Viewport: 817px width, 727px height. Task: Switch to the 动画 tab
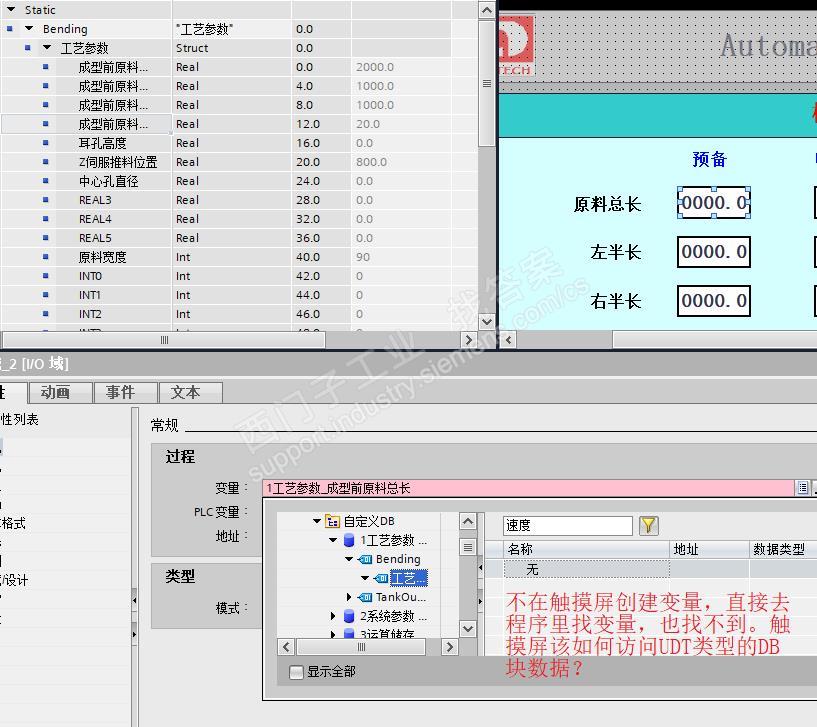[x=60, y=392]
